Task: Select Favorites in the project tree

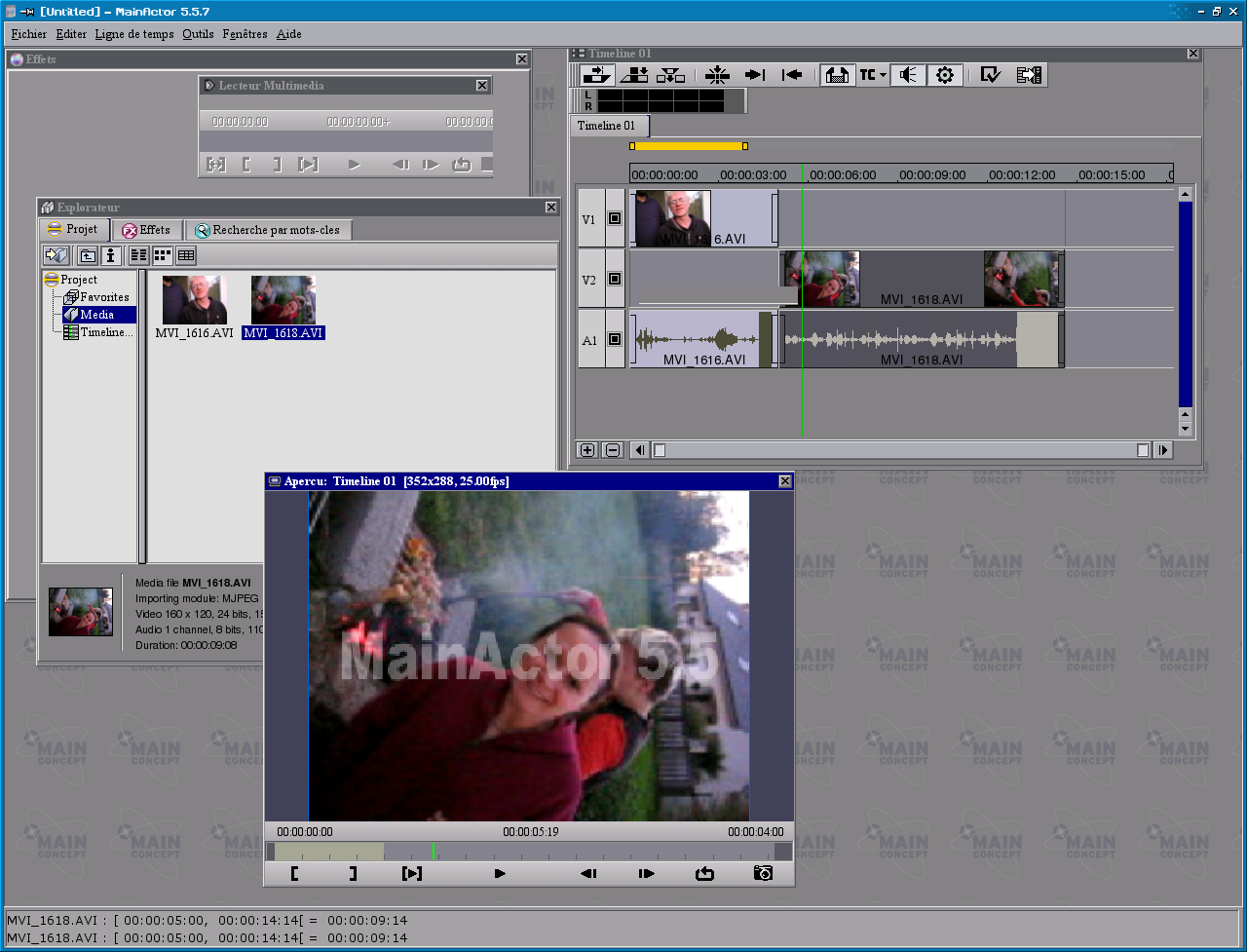Action: pos(103,297)
